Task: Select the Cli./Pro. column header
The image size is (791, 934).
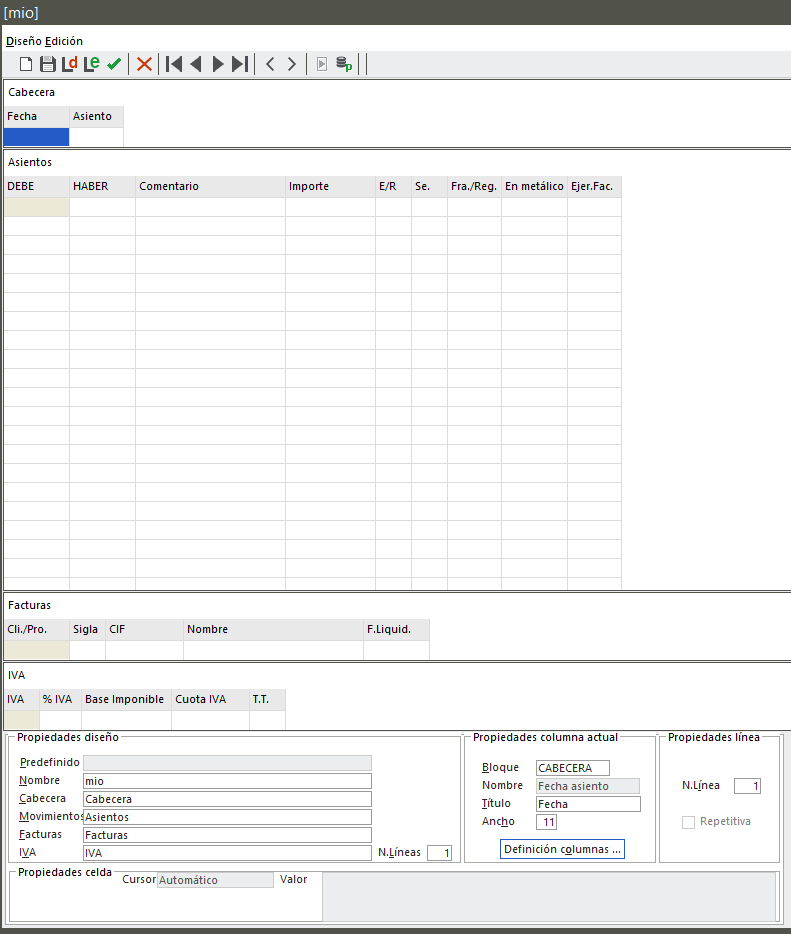Action: pos(36,630)
